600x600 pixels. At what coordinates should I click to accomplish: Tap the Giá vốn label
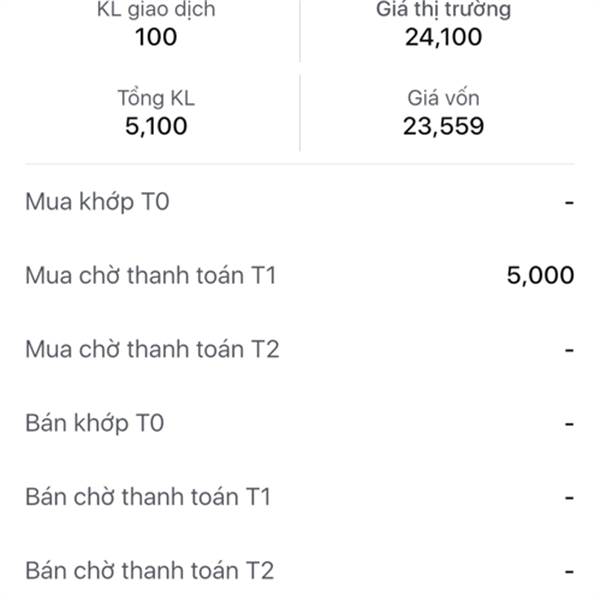tap(443, 98)
